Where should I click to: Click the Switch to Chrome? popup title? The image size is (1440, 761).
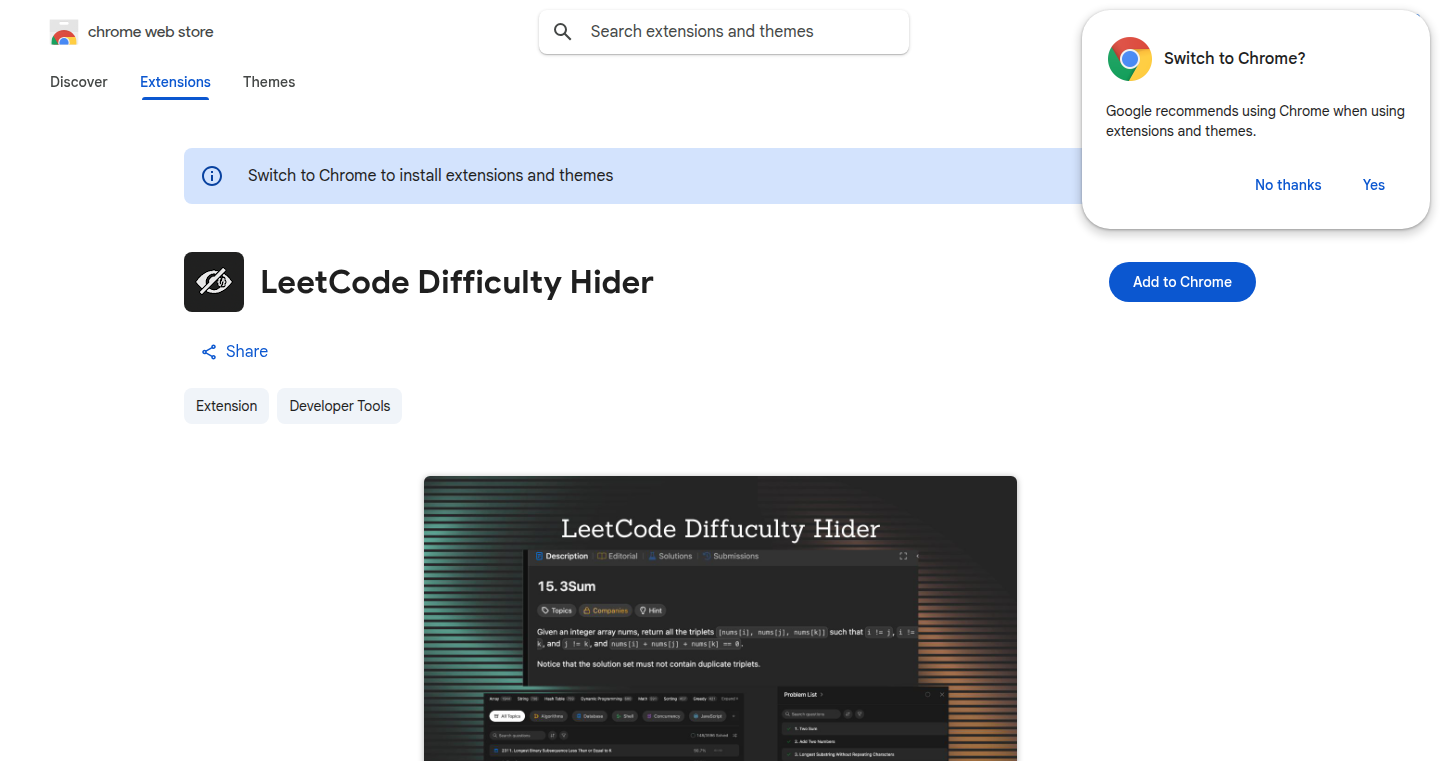(x=1235, y=59)
